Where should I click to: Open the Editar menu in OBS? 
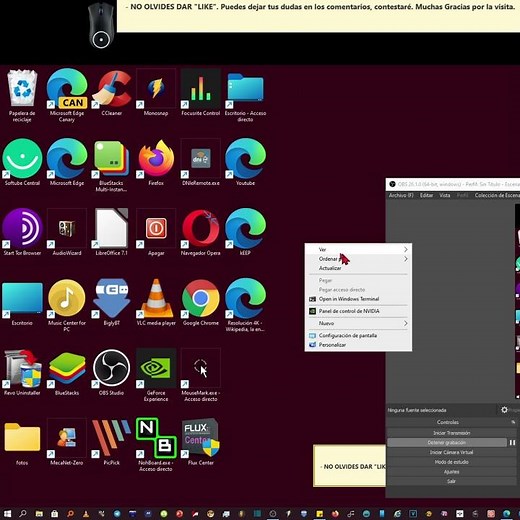[426, 195]
